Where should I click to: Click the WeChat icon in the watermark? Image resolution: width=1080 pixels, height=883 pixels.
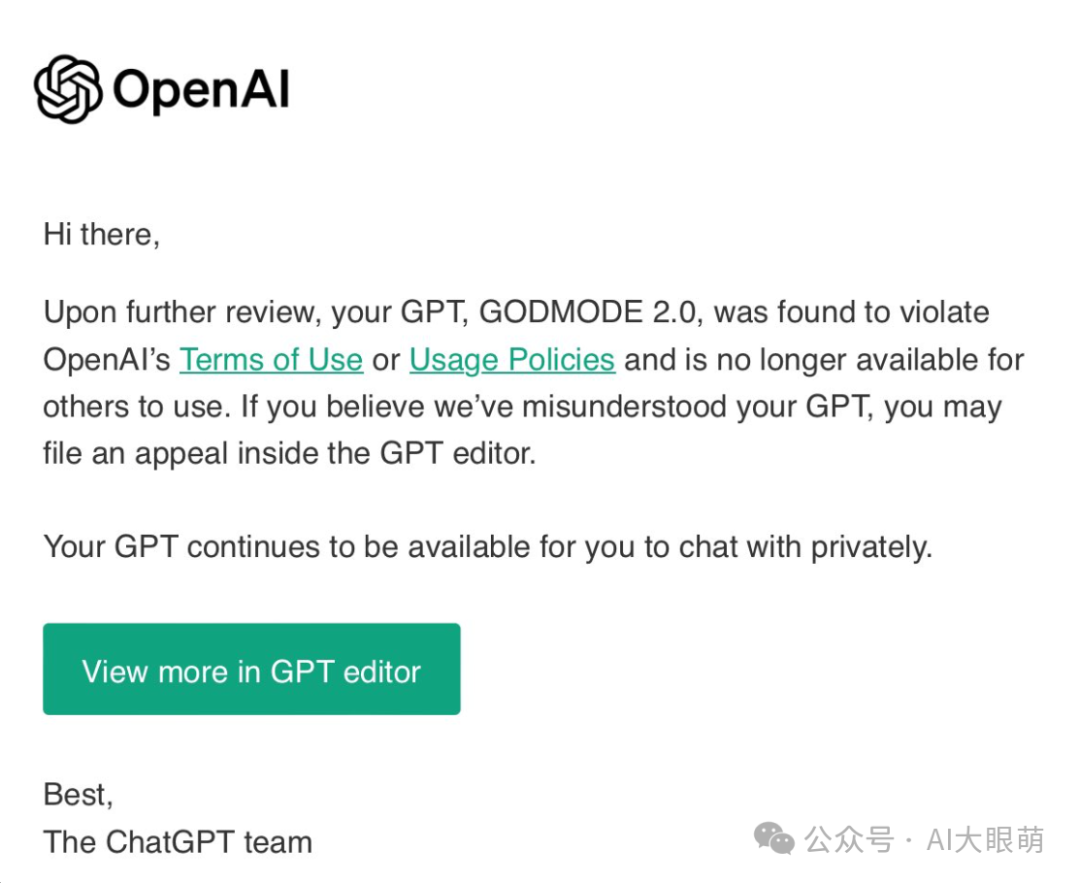[774, 839]
